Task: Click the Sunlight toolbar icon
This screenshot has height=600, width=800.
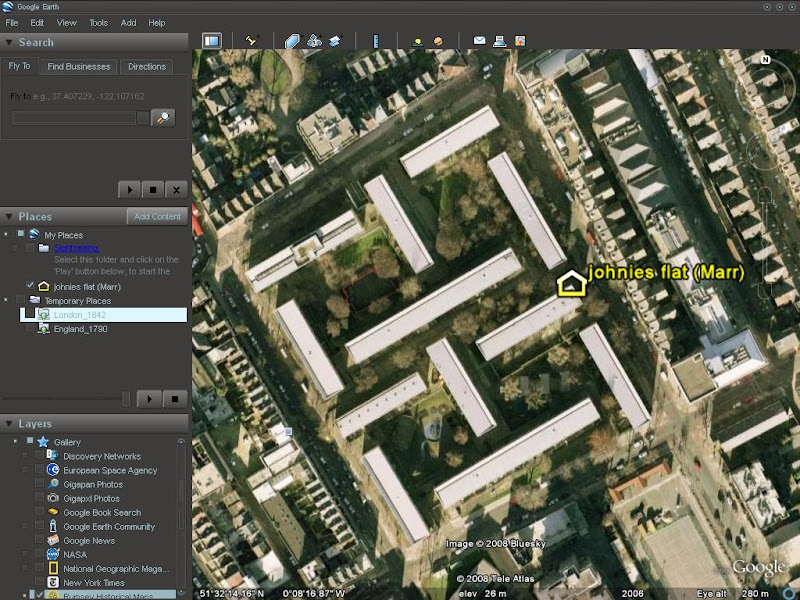Action: coord(417,41)
